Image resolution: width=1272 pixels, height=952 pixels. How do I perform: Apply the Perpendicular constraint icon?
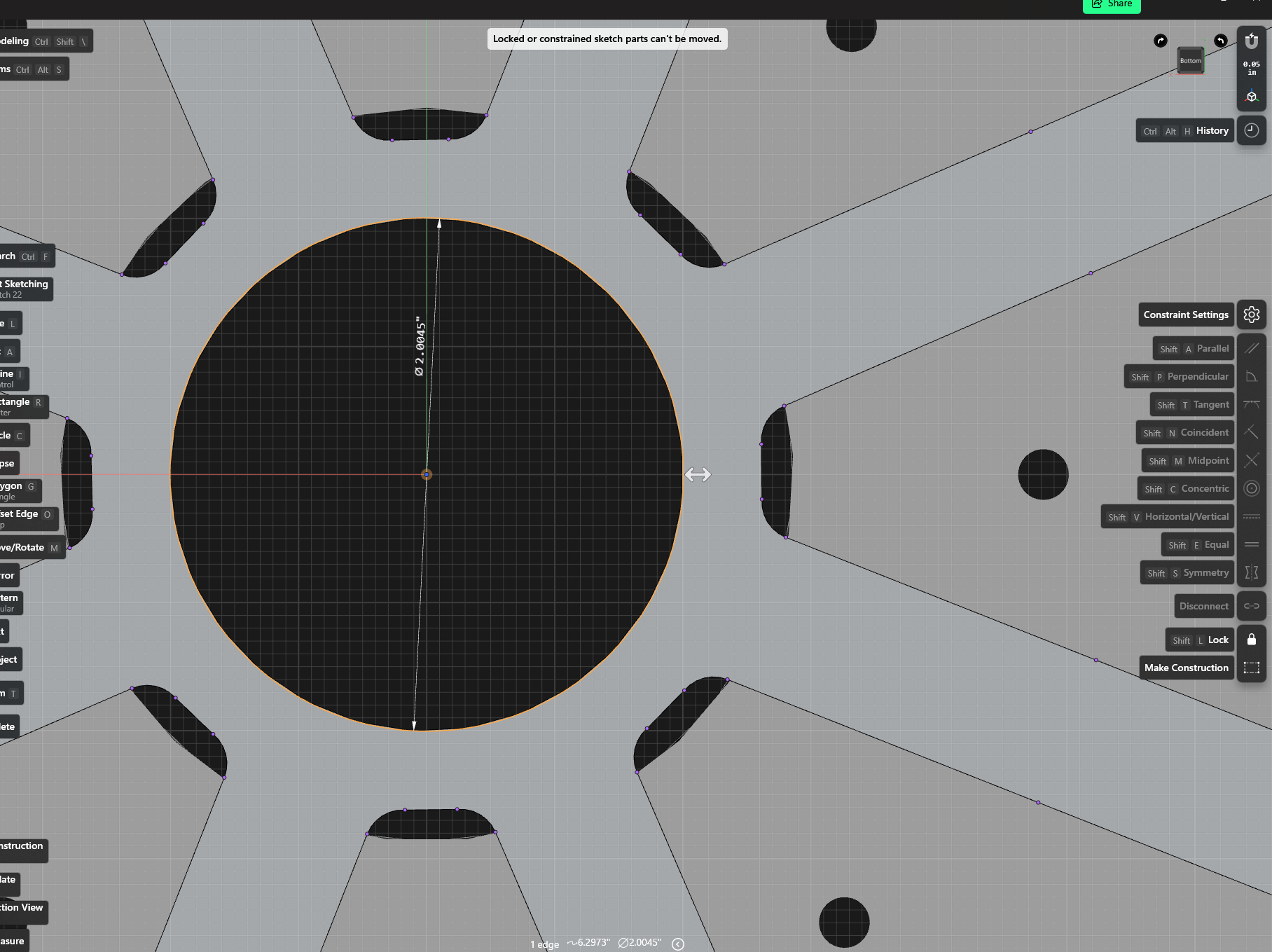point(1251,376)
